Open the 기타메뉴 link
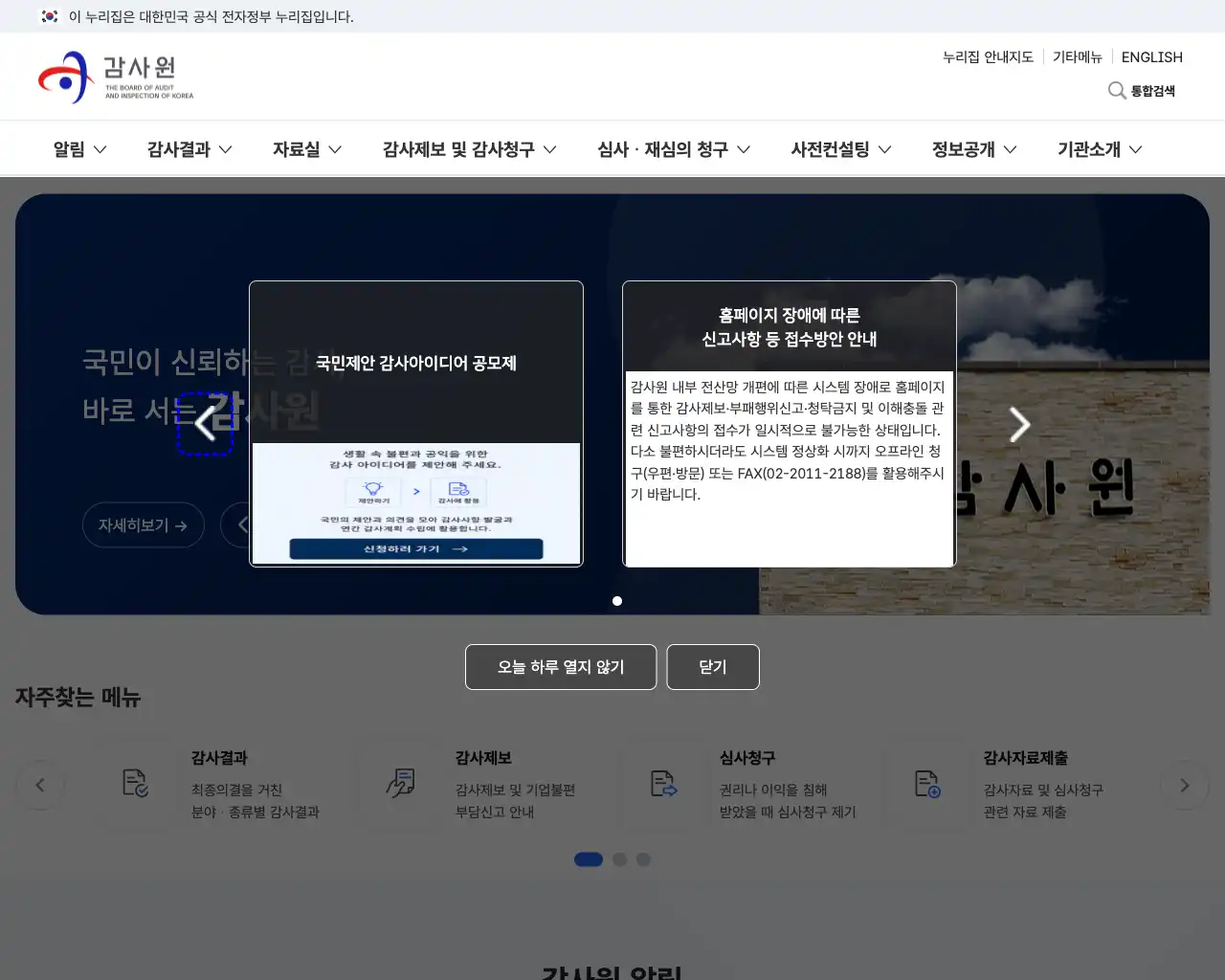 pos(1078,57)
